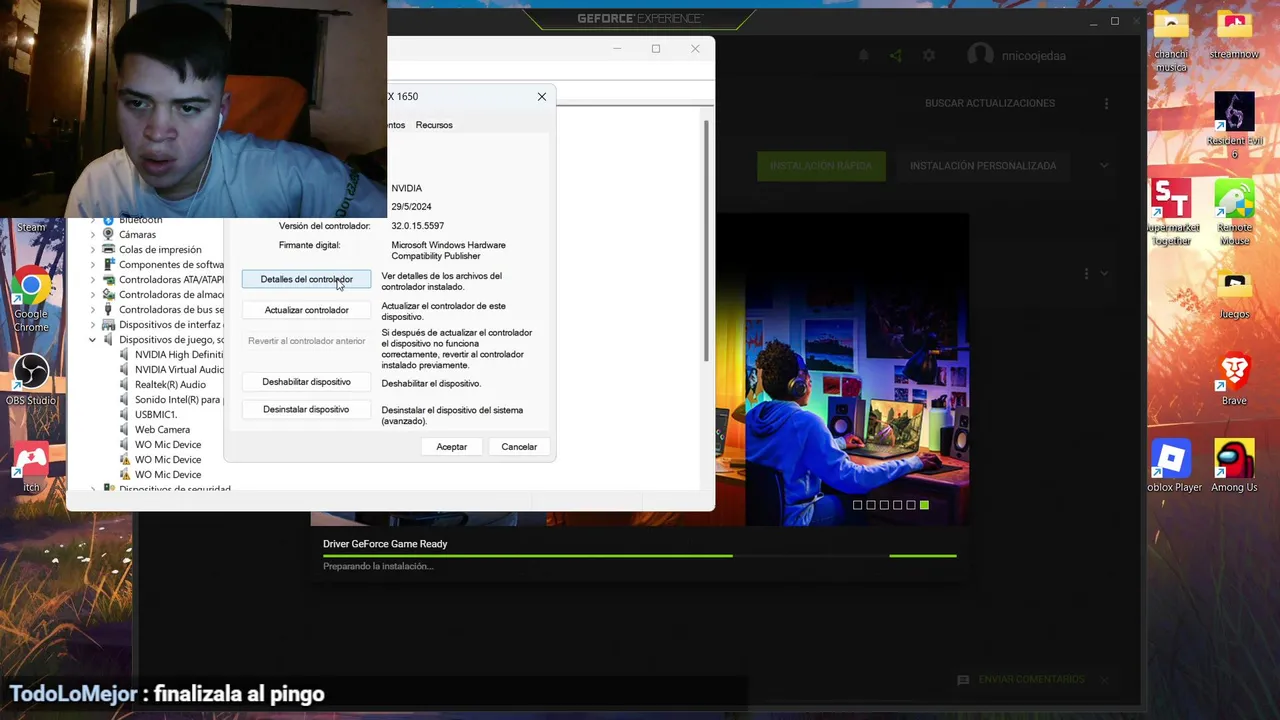This screenshot has height=720, width=1280.
Task: Launch Supermarket Together shortcut
Action: coord(1171,213)
